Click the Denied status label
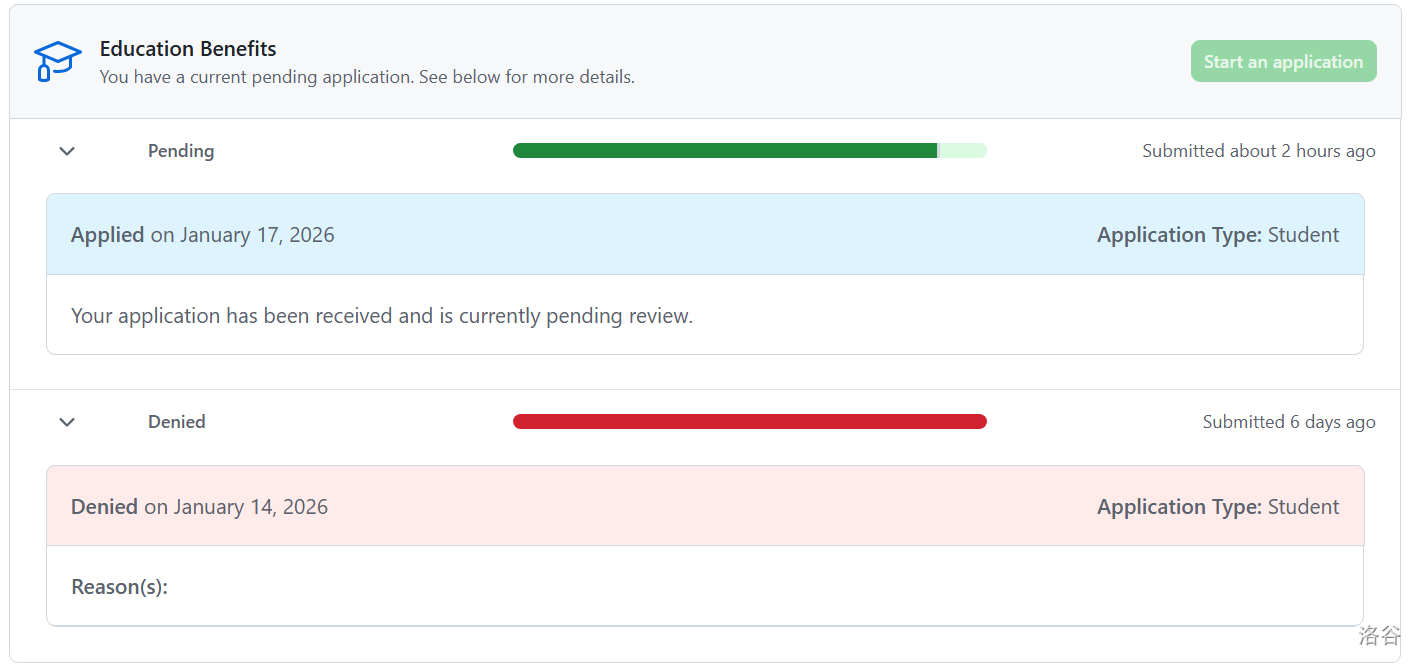Screen dimensions: 1422x667 tap(177, 422)
